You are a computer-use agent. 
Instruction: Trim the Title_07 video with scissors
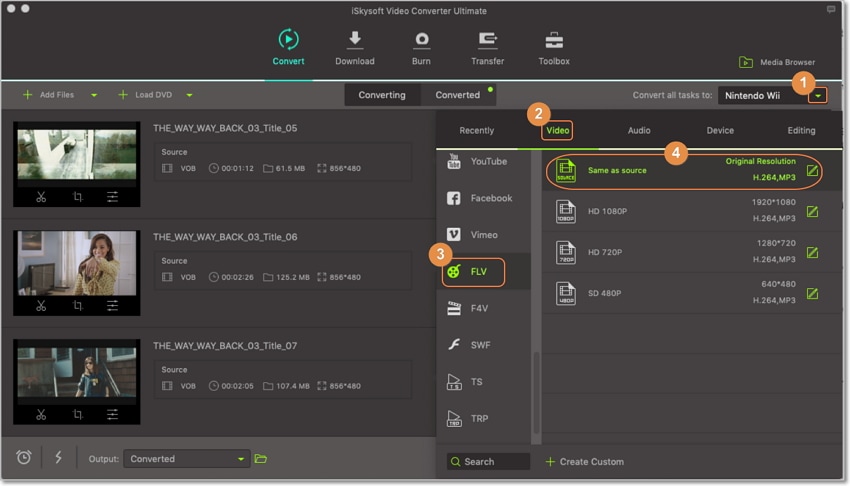point(41,414)
